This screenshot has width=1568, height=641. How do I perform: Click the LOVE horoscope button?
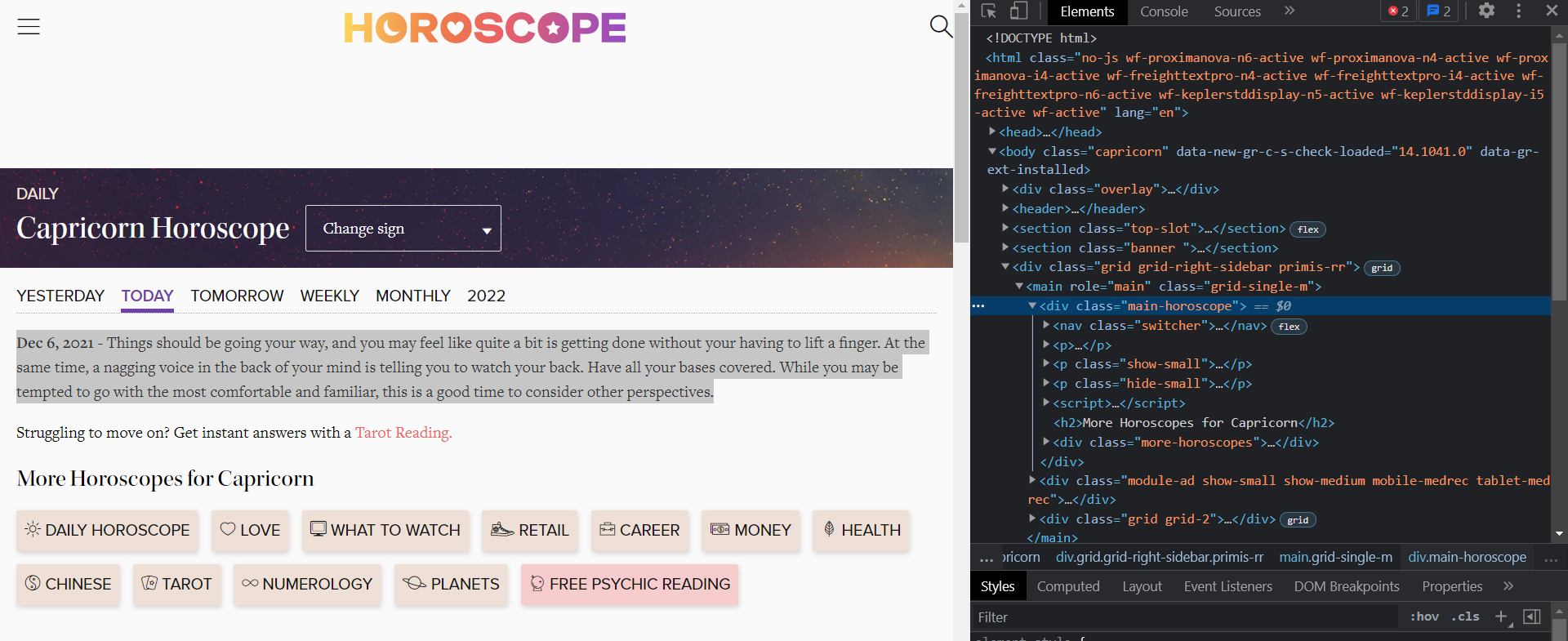(x=251, y=530)
